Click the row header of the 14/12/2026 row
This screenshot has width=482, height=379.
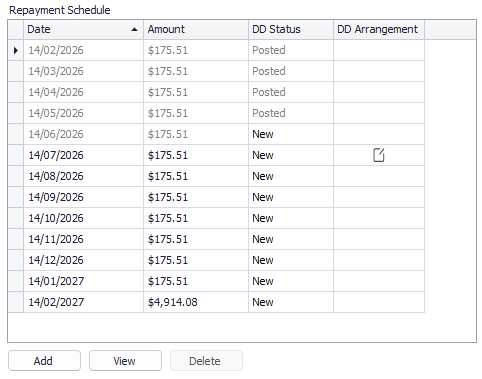(x=16, y=260)
